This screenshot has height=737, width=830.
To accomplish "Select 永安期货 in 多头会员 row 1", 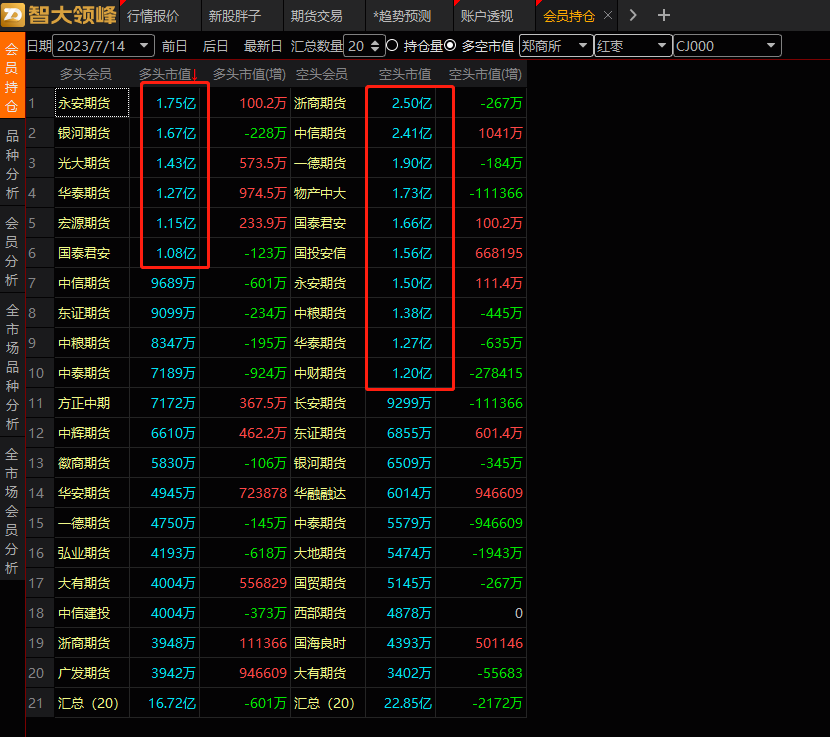I will [92, 103].
